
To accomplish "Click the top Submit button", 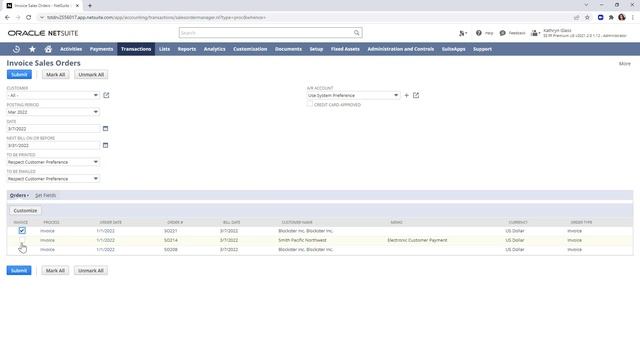I will click(x=19, y=75).
